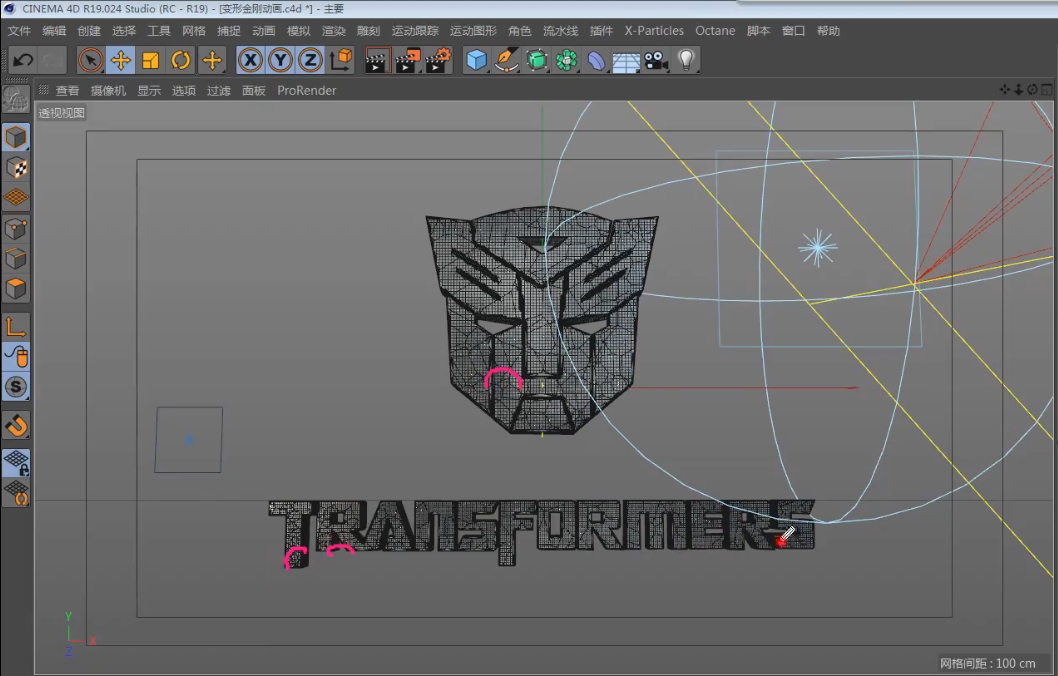Click the floor environment icon
The image size is (1058, 676).
(626, 60)
